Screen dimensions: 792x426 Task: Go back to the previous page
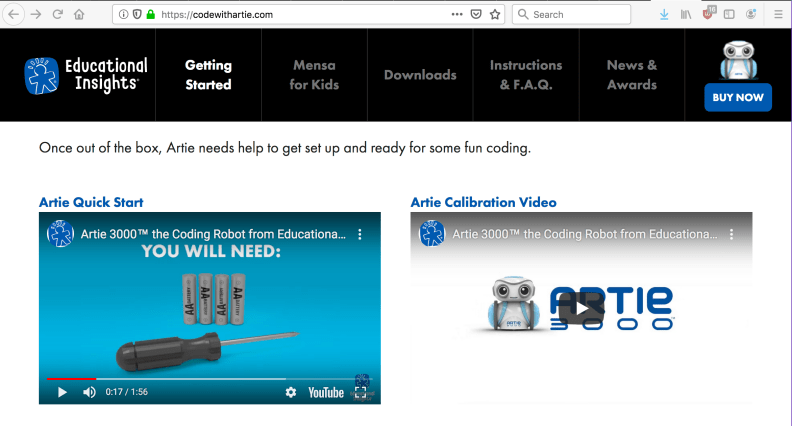pos(14,14)
